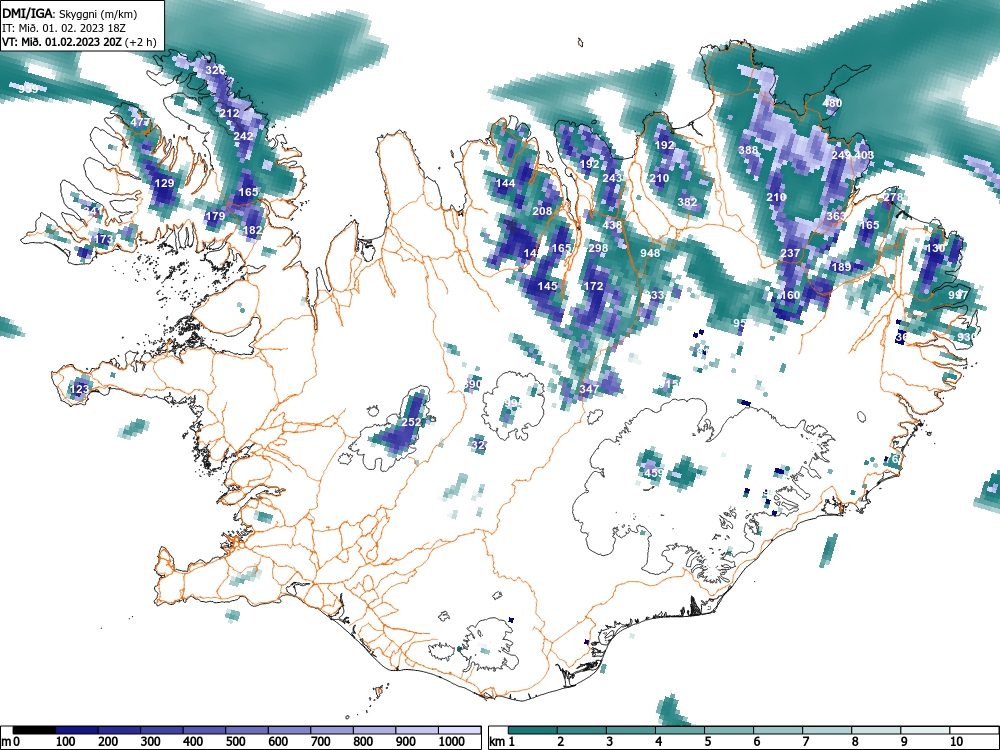Click the visibility value 208
Image resolution: width=1000 pixels, height=750 pixels.
pyautogui.click(x=542, y=211)
